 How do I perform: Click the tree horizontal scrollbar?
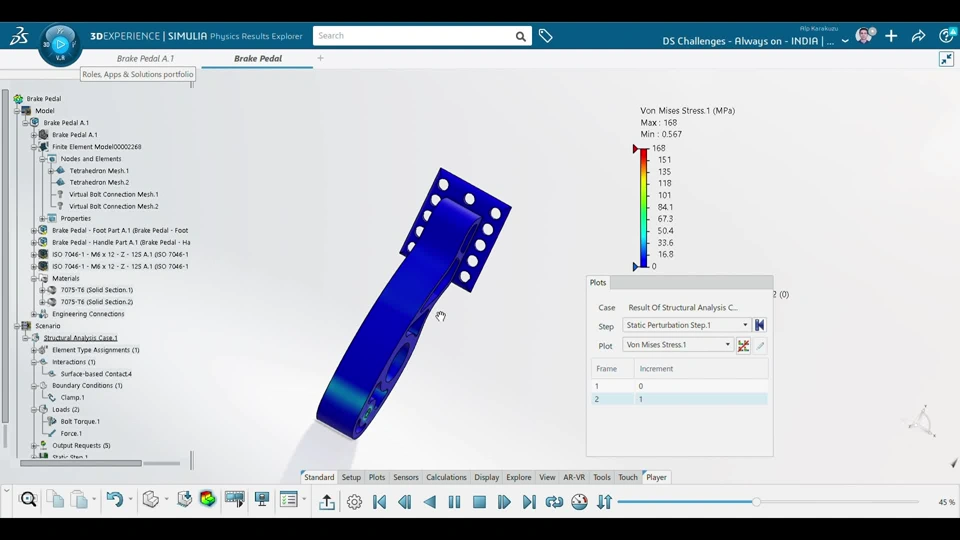click(x=81, y=463)
